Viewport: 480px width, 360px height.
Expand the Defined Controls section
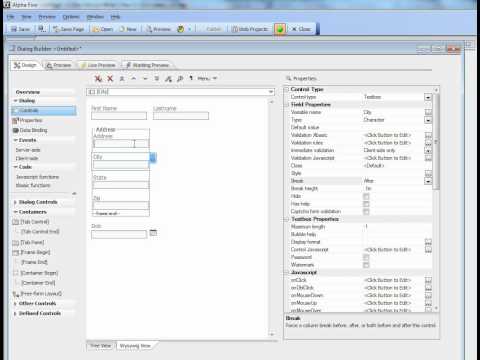click(15, 314)
